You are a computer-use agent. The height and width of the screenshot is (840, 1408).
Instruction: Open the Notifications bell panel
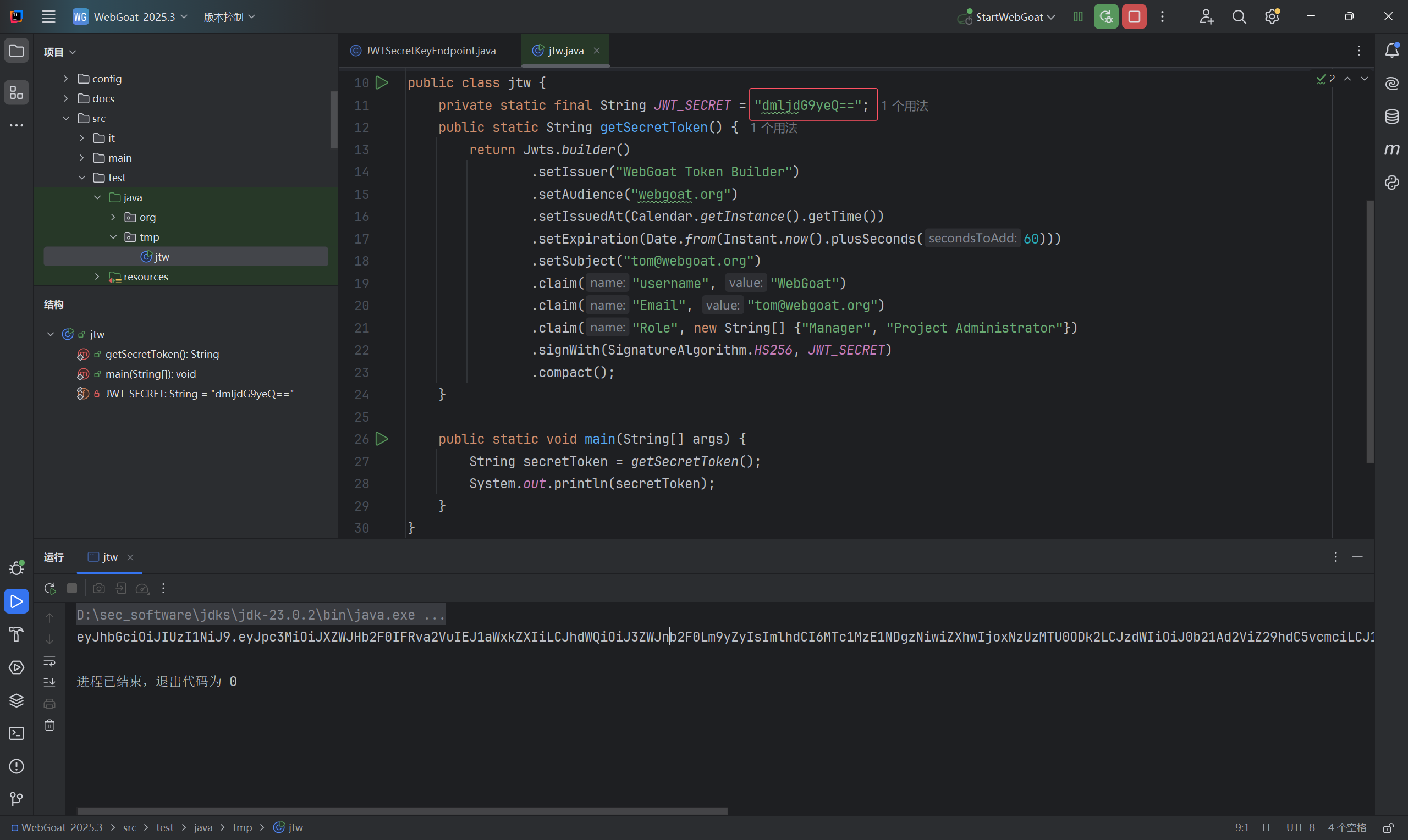click(x=1391, y=51)
